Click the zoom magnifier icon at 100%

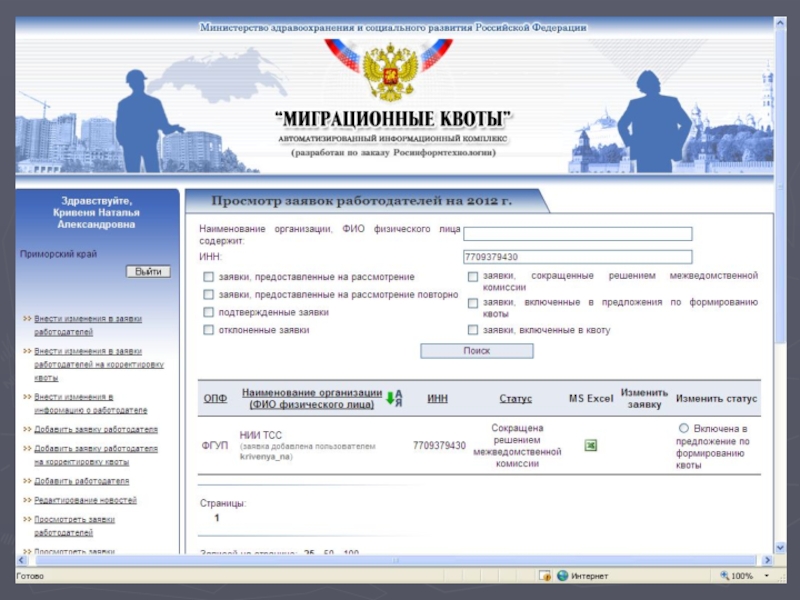coord(724,576)
